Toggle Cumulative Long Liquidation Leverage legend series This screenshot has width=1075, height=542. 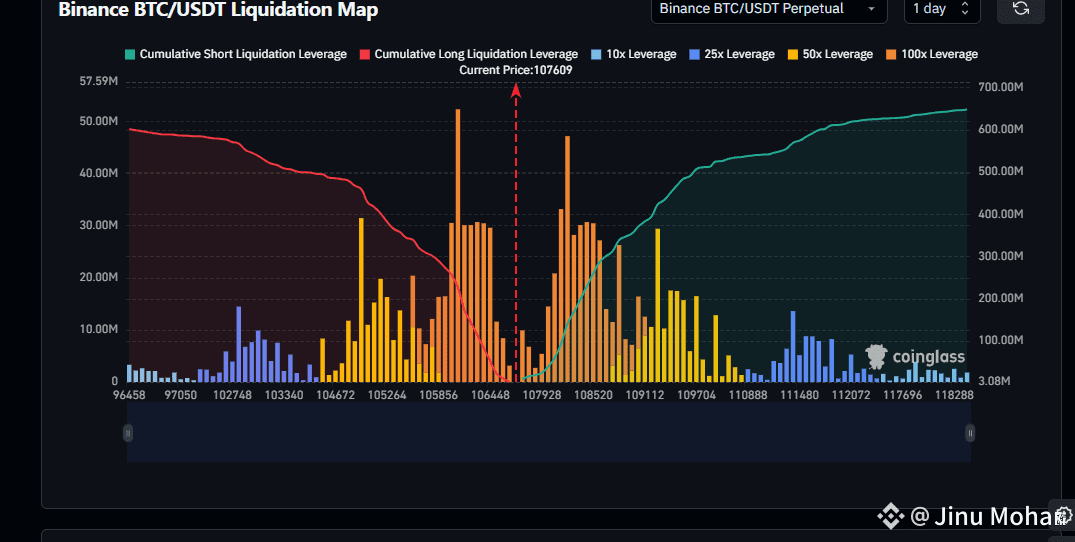pos(469,54)
